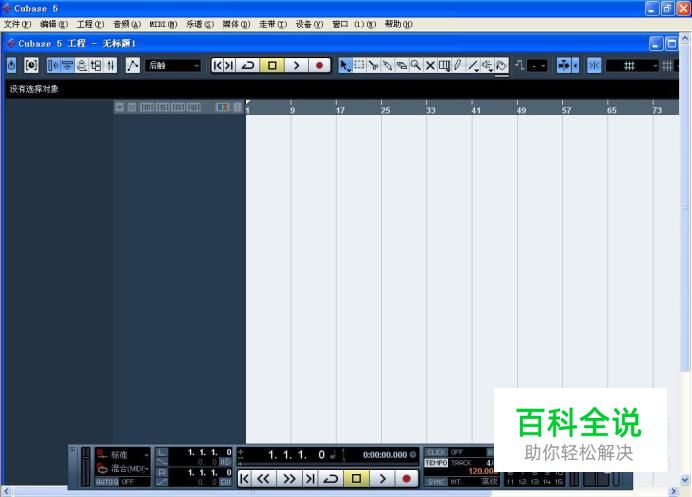The image size is (692, 497).
Task: Toggle the Snap on/off button
Action: point(594,66)
